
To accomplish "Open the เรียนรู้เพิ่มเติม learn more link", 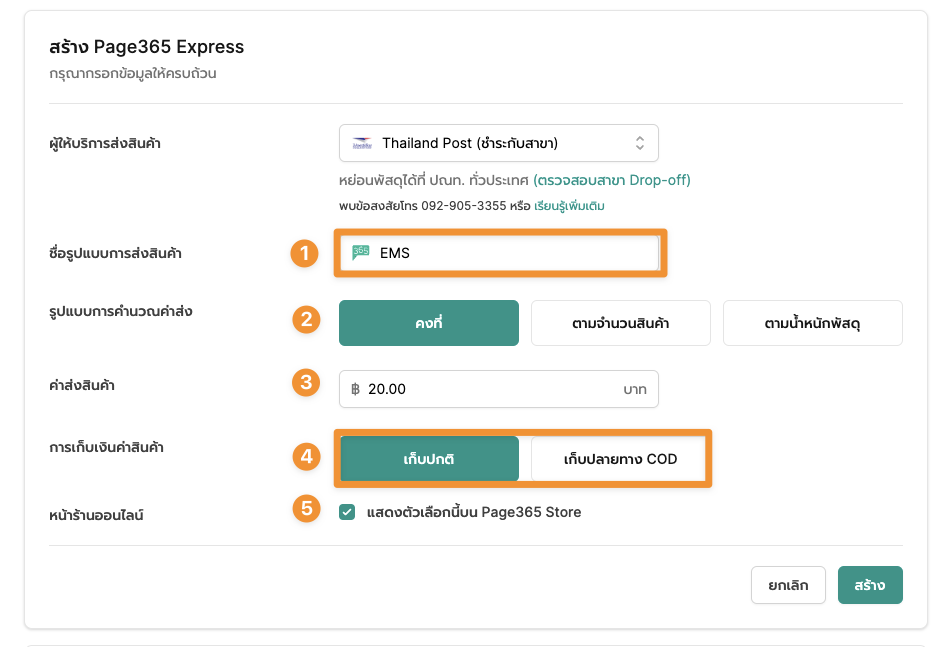I will click(569, 206).
